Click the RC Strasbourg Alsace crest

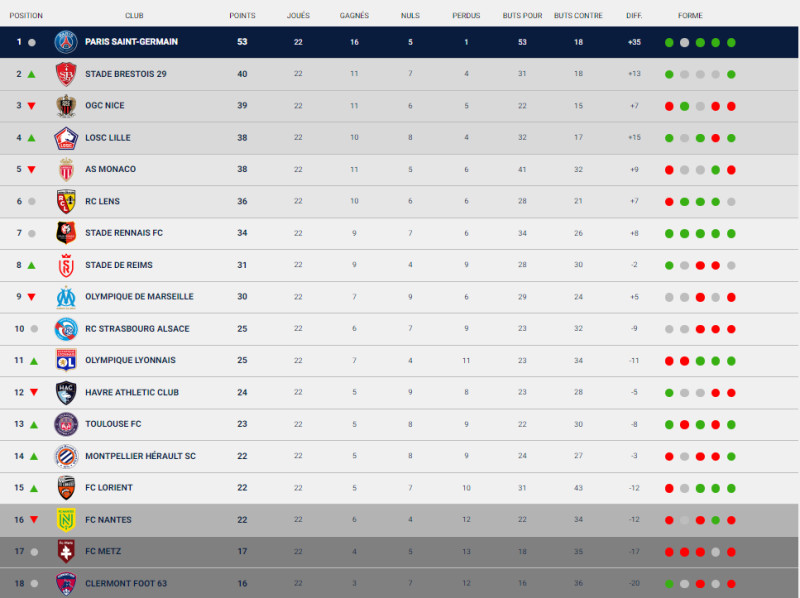pos(66,329)
